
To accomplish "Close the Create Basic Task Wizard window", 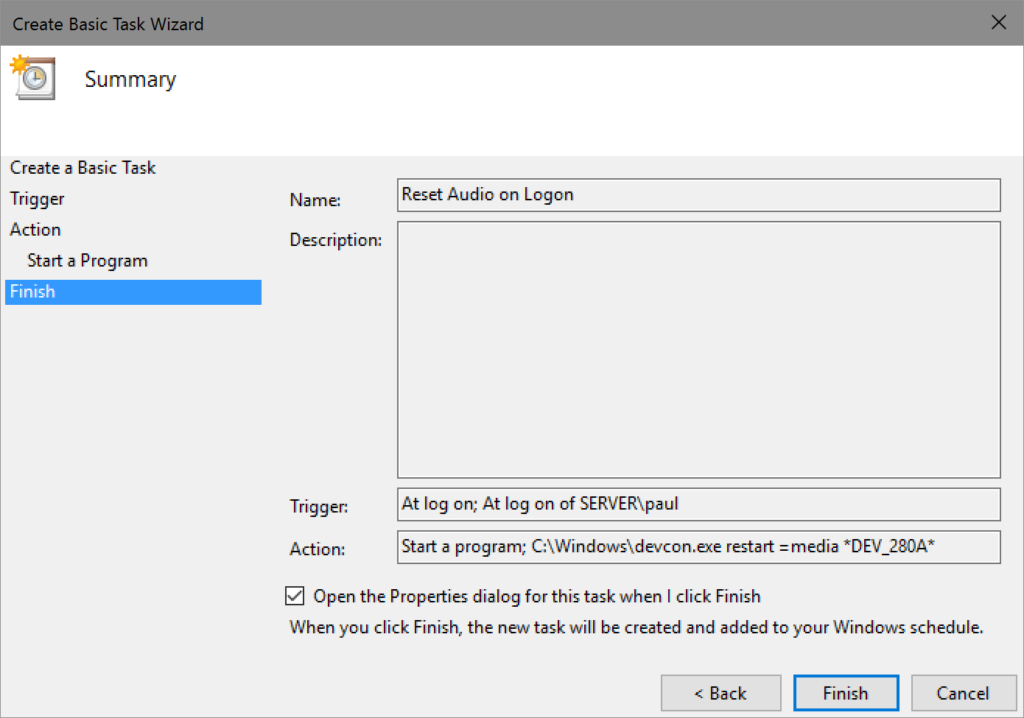I will [x=997, y=22].
